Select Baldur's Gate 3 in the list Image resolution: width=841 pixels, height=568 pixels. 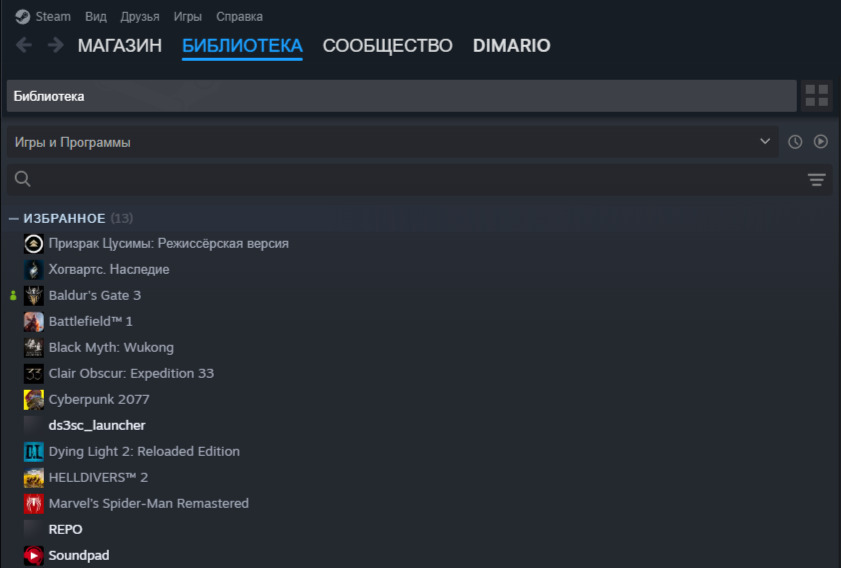tap(95, 295)
